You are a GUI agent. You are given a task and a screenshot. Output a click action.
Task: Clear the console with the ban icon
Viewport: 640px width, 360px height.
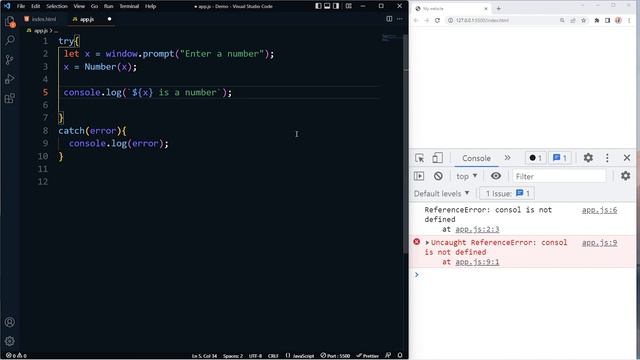pos(438,176)
